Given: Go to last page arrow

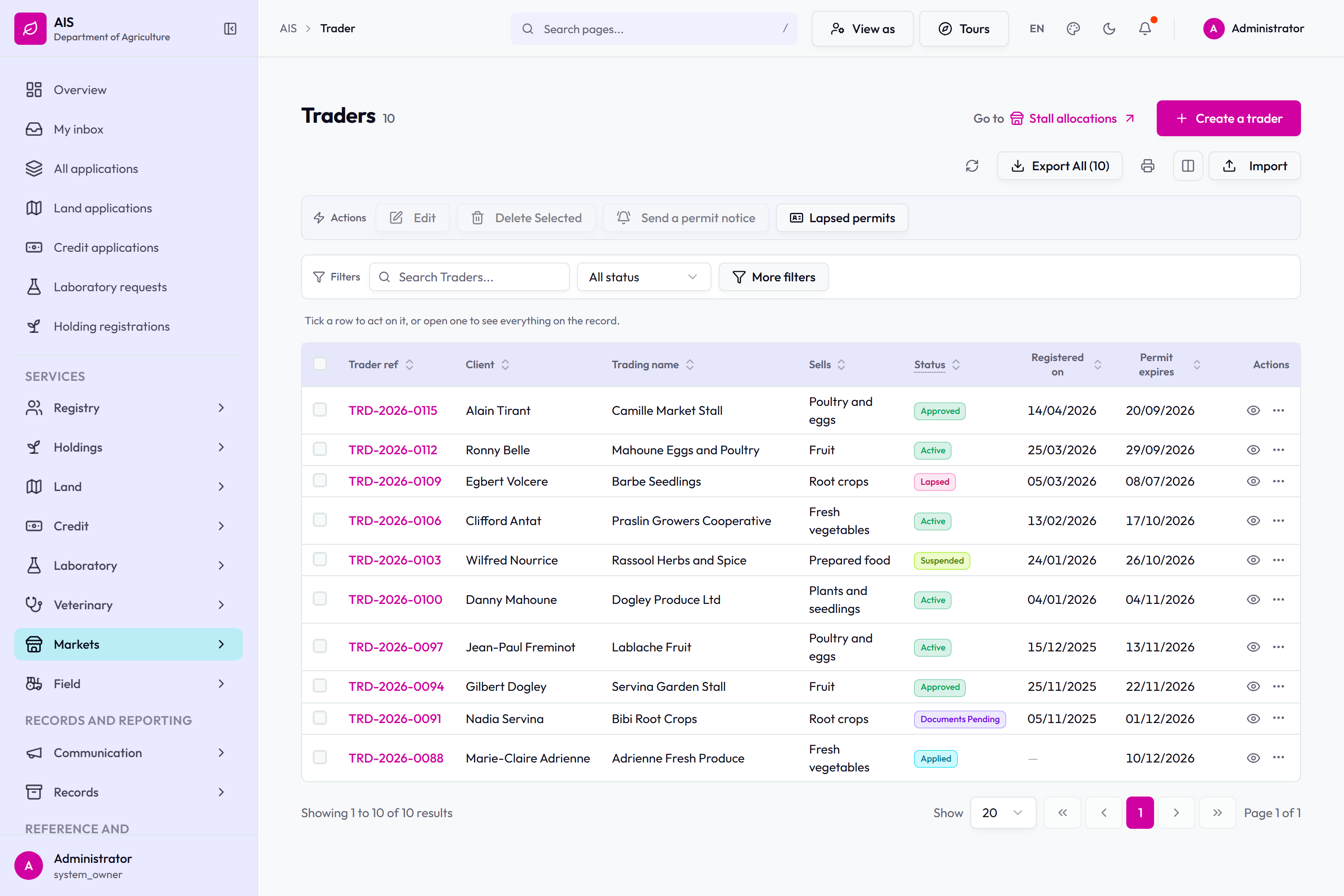Looking at the screenshot, I should [1217, 813].
